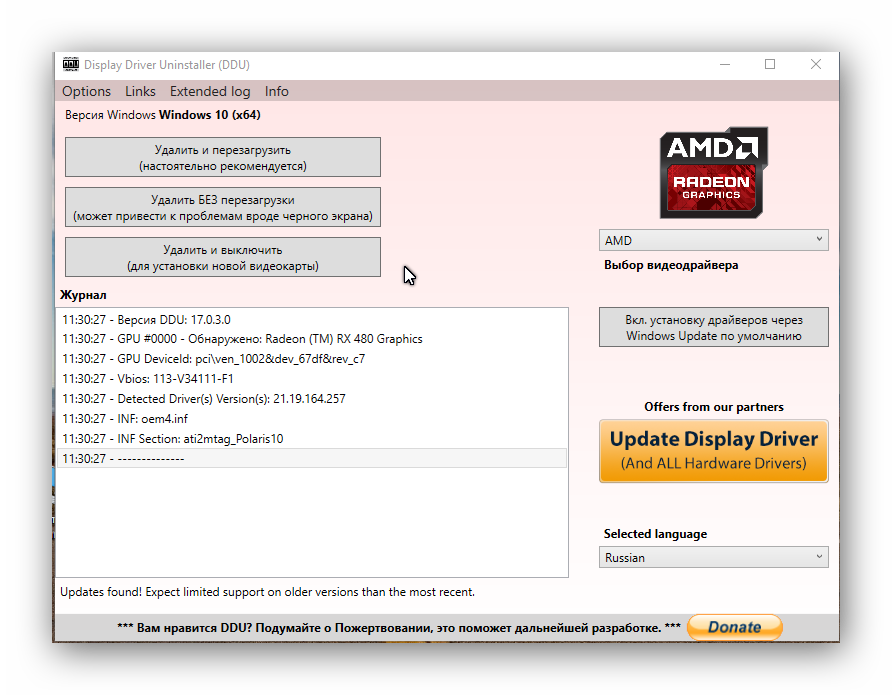Click 'Удалить БЕЗ перезагрузки' button
The image size is (892, 695).
(222, 207)
